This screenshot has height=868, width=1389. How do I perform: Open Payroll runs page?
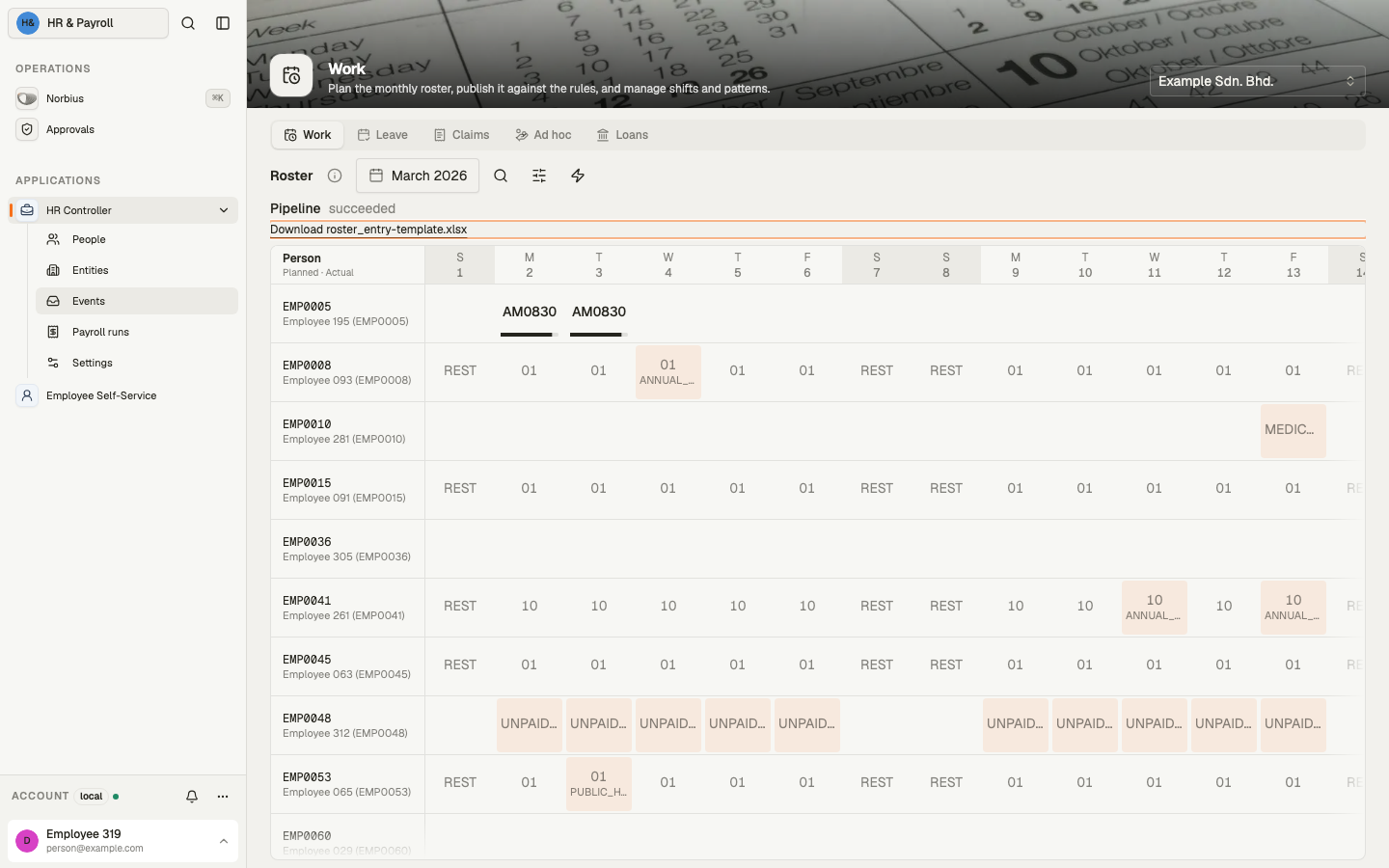pos(137,332)
